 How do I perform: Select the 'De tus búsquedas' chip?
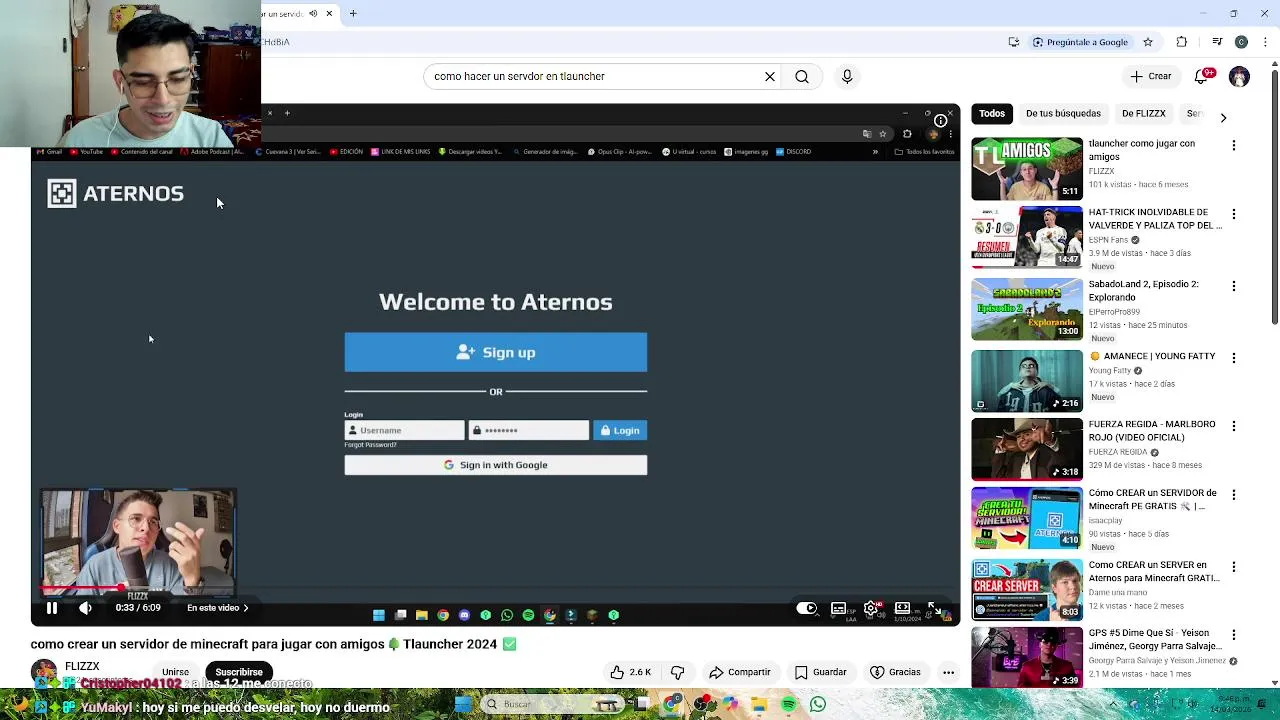click(x=1063, y=113)
